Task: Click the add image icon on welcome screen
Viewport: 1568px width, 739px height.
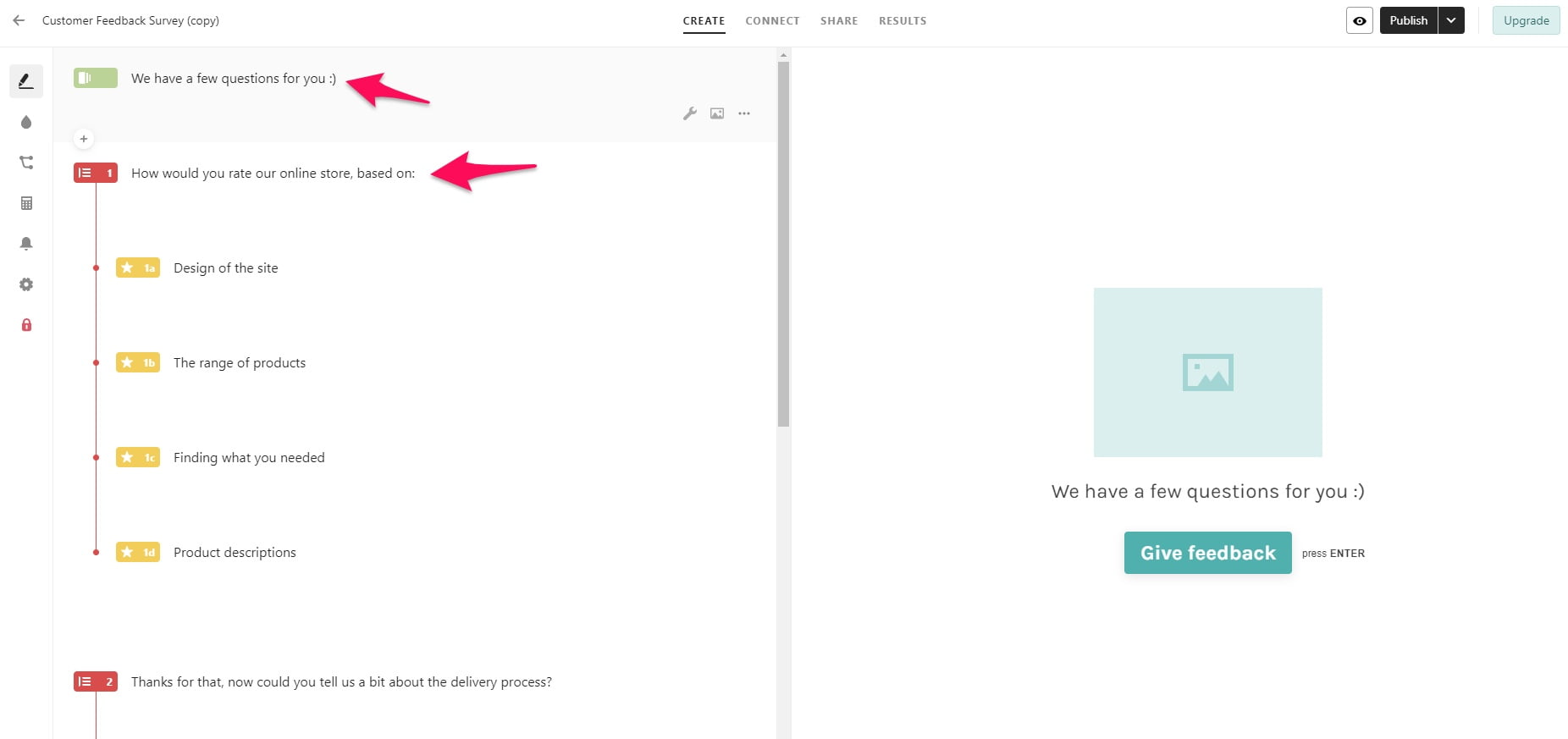Action: coord(717,113)
